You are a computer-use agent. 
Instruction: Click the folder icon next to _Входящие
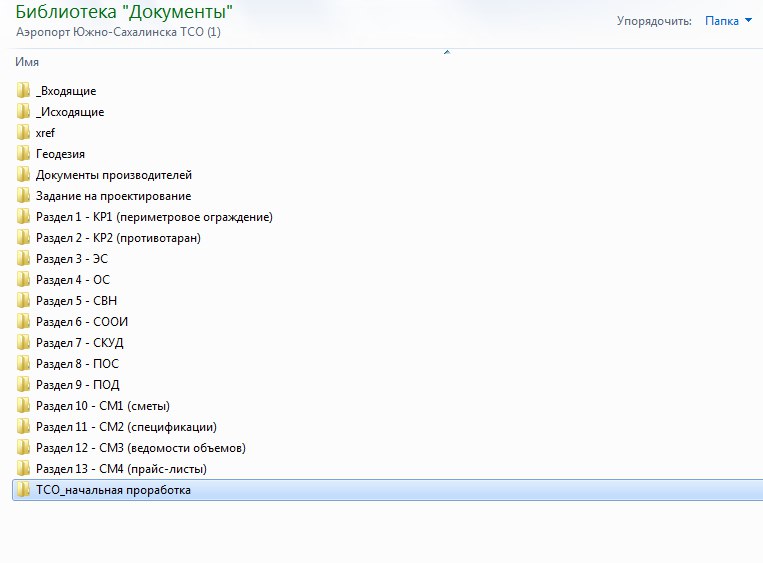click(x=23, y=91)
